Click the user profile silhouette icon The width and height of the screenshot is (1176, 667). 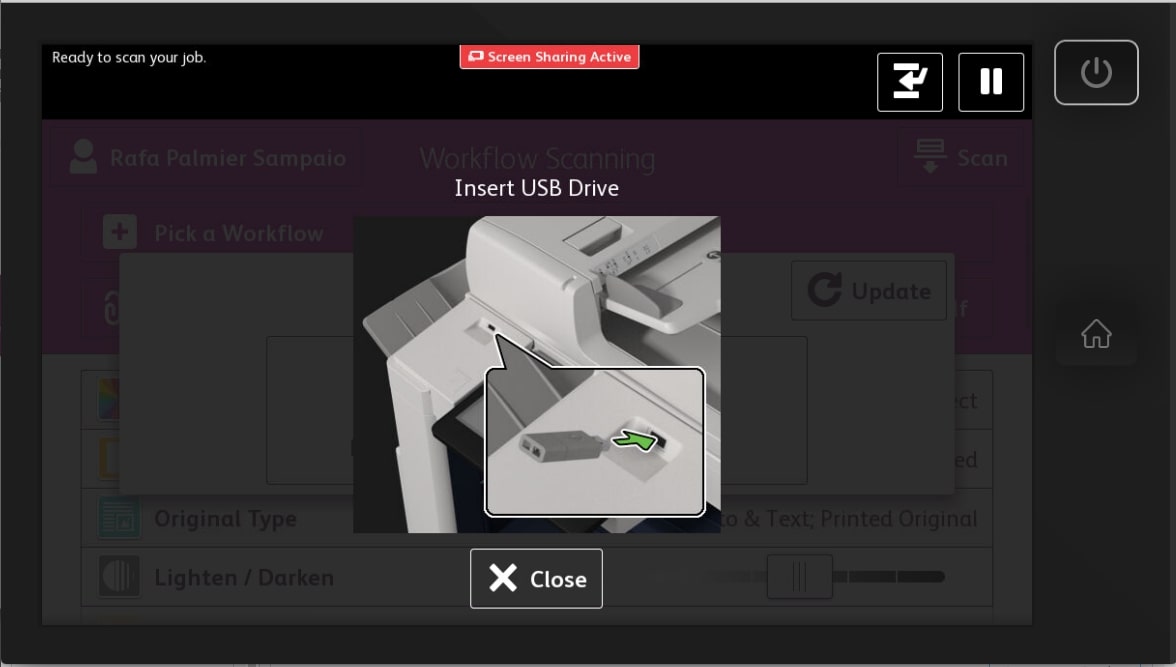83,157
